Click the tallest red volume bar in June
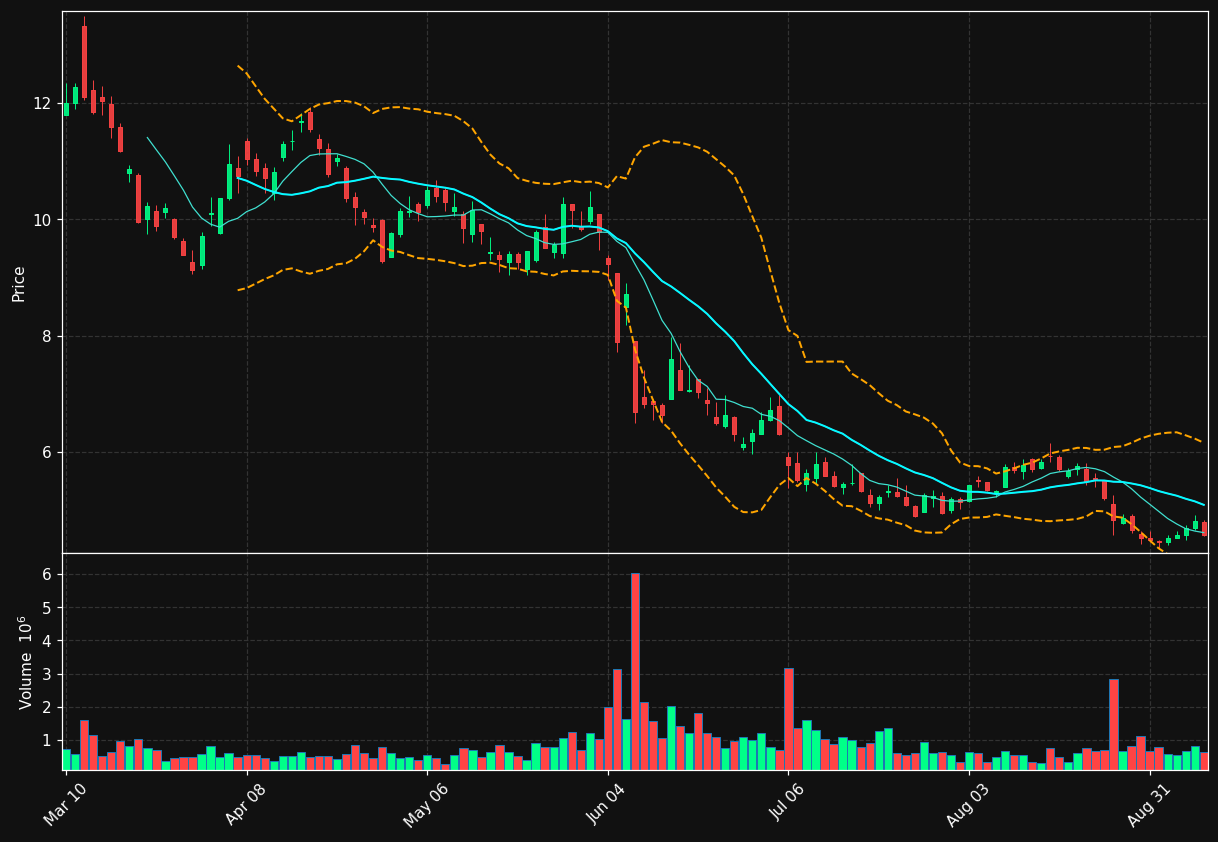Viewport: 1218px width, 842px height. (635, 671)
